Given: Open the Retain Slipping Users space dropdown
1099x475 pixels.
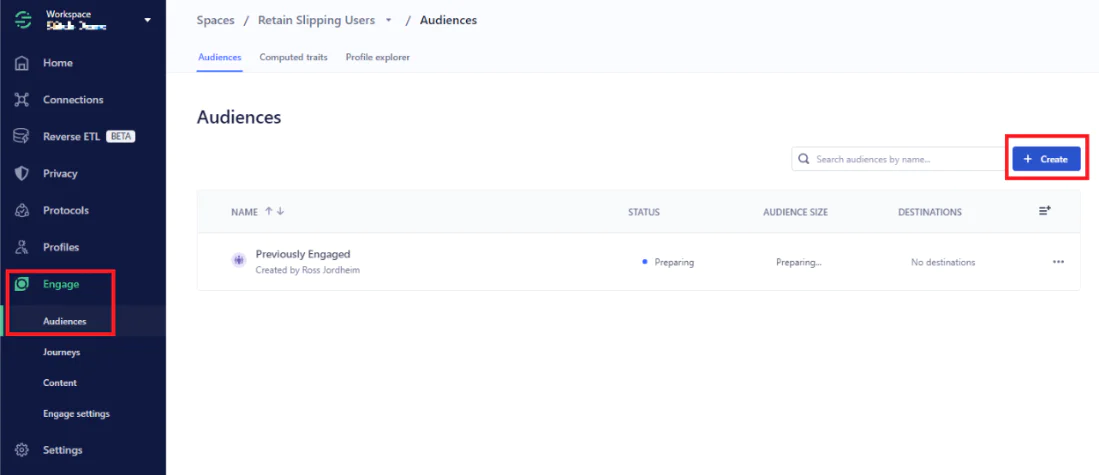Looking at the screenshot, I should point(388,21).
